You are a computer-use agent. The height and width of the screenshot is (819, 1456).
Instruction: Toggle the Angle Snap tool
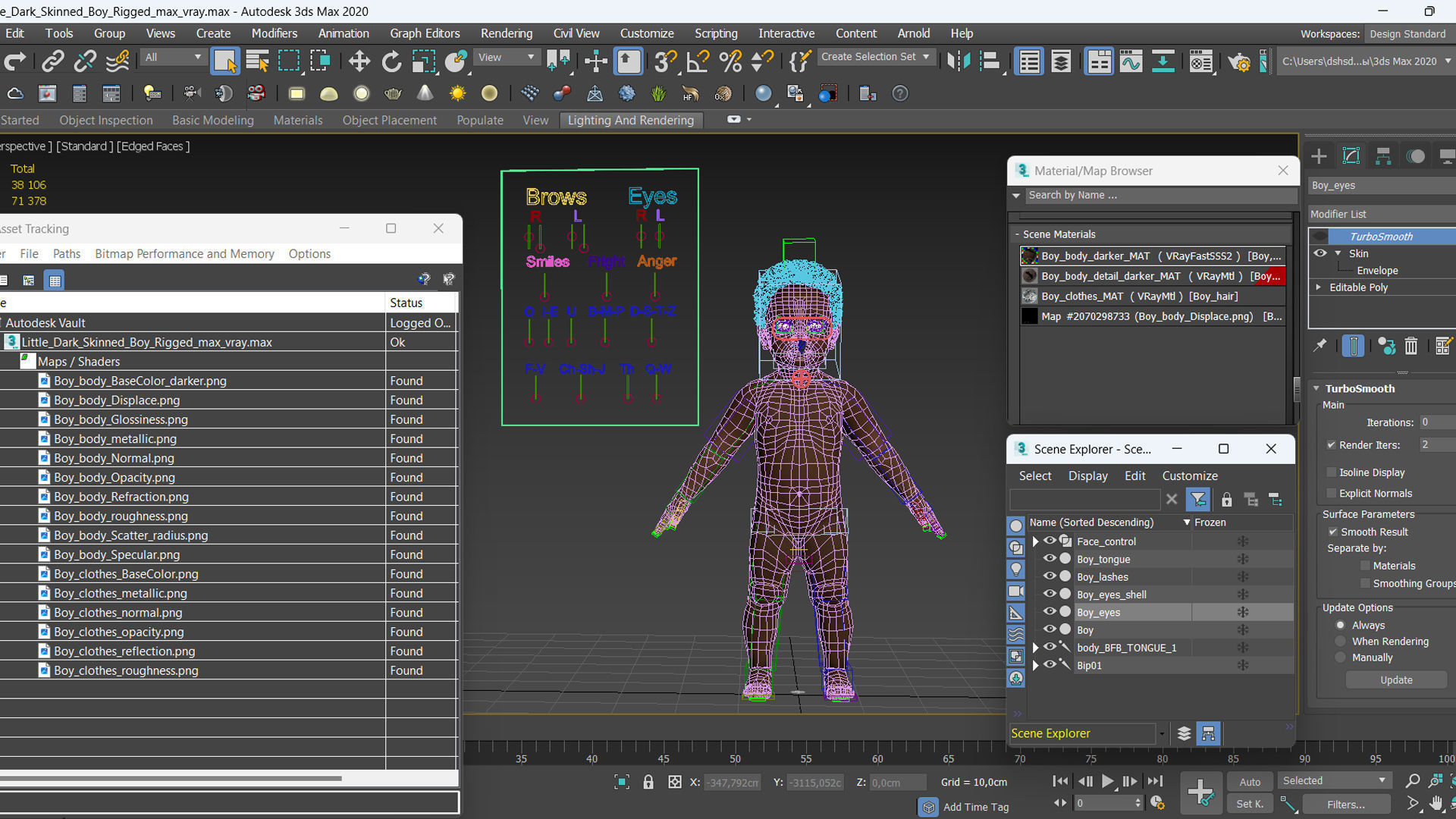(697, 61)
